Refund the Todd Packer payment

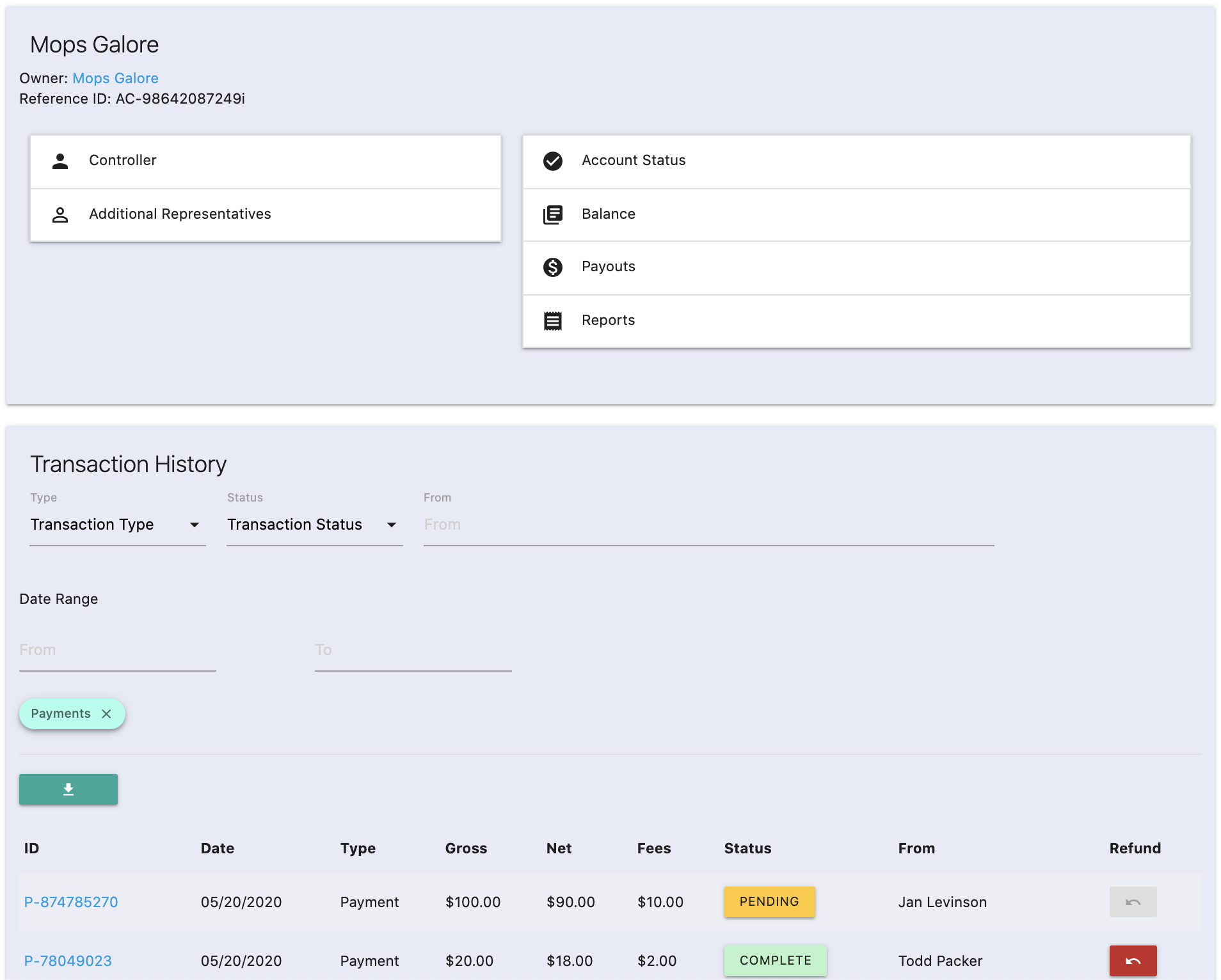1133,961
